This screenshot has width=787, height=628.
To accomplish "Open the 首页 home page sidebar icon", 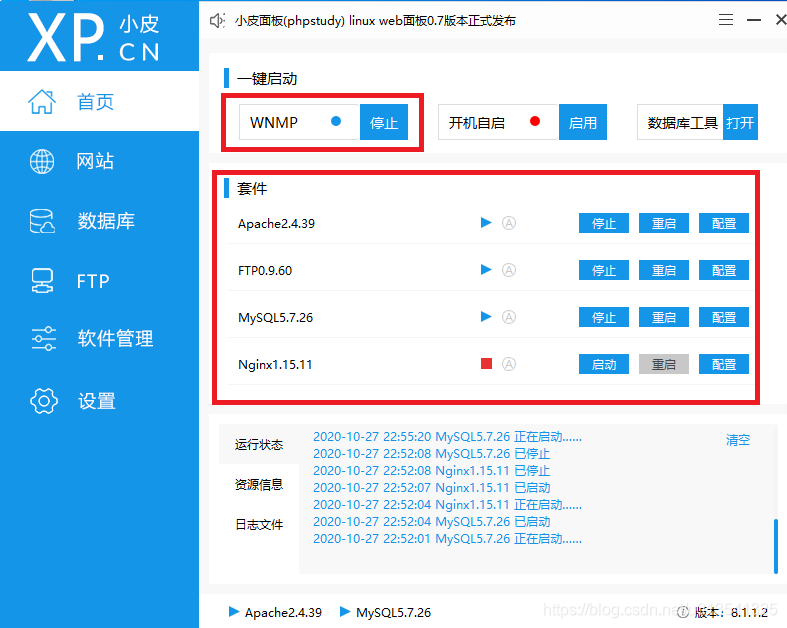I will (42, 102).
